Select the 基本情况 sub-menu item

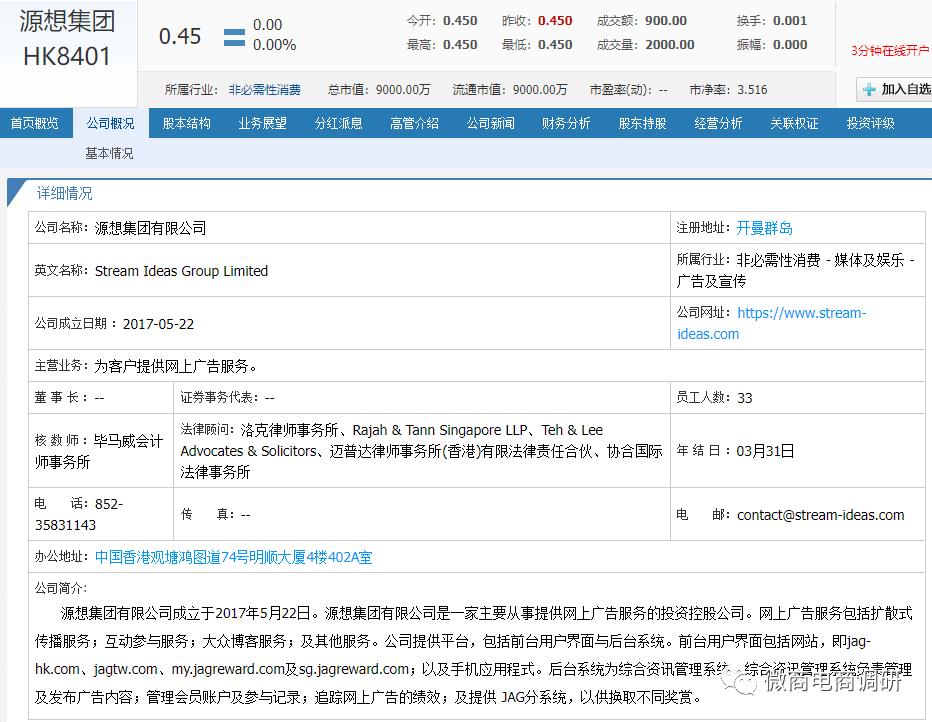[110, 155]
